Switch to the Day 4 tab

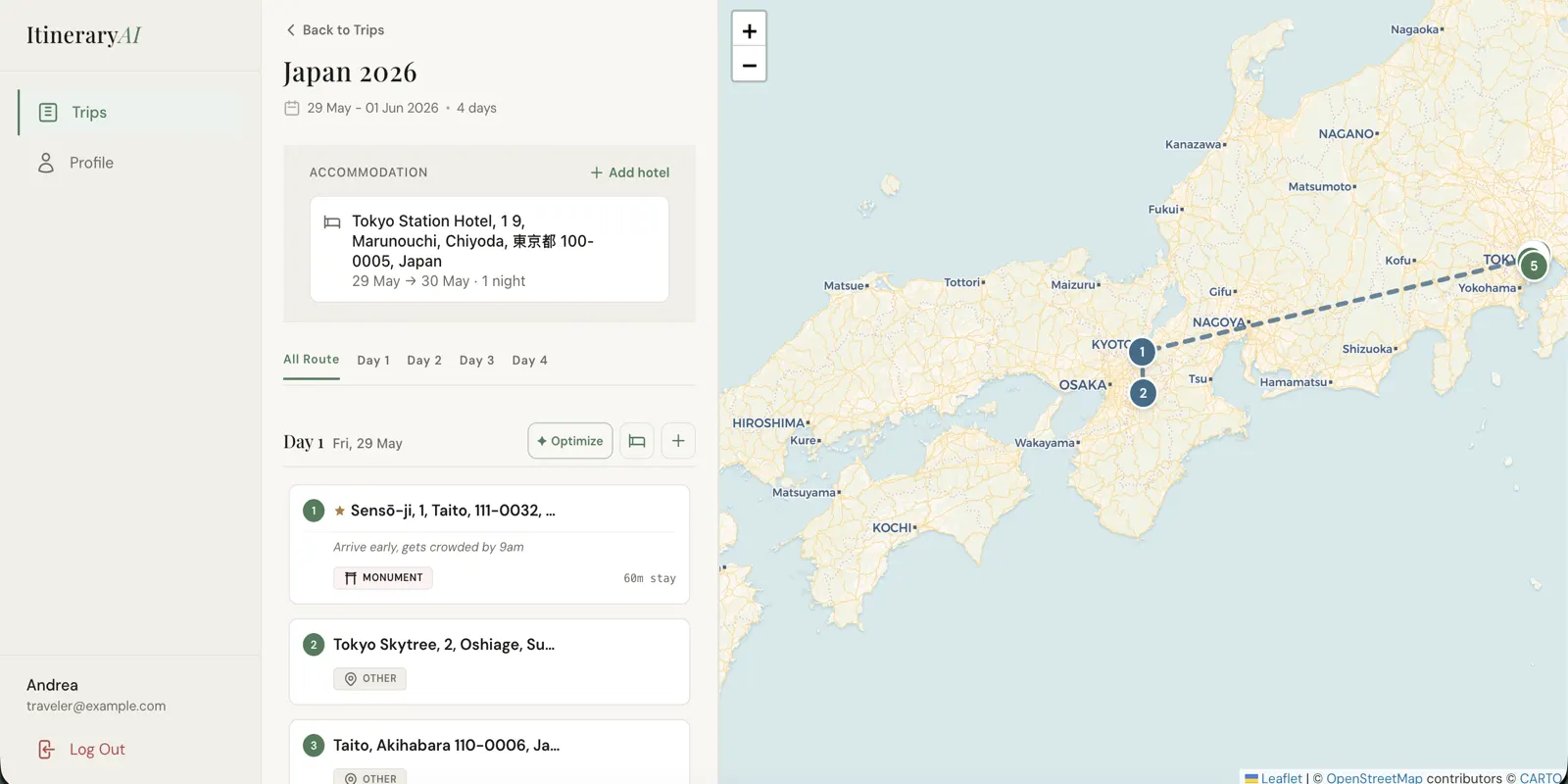click(x=529, y=361)
